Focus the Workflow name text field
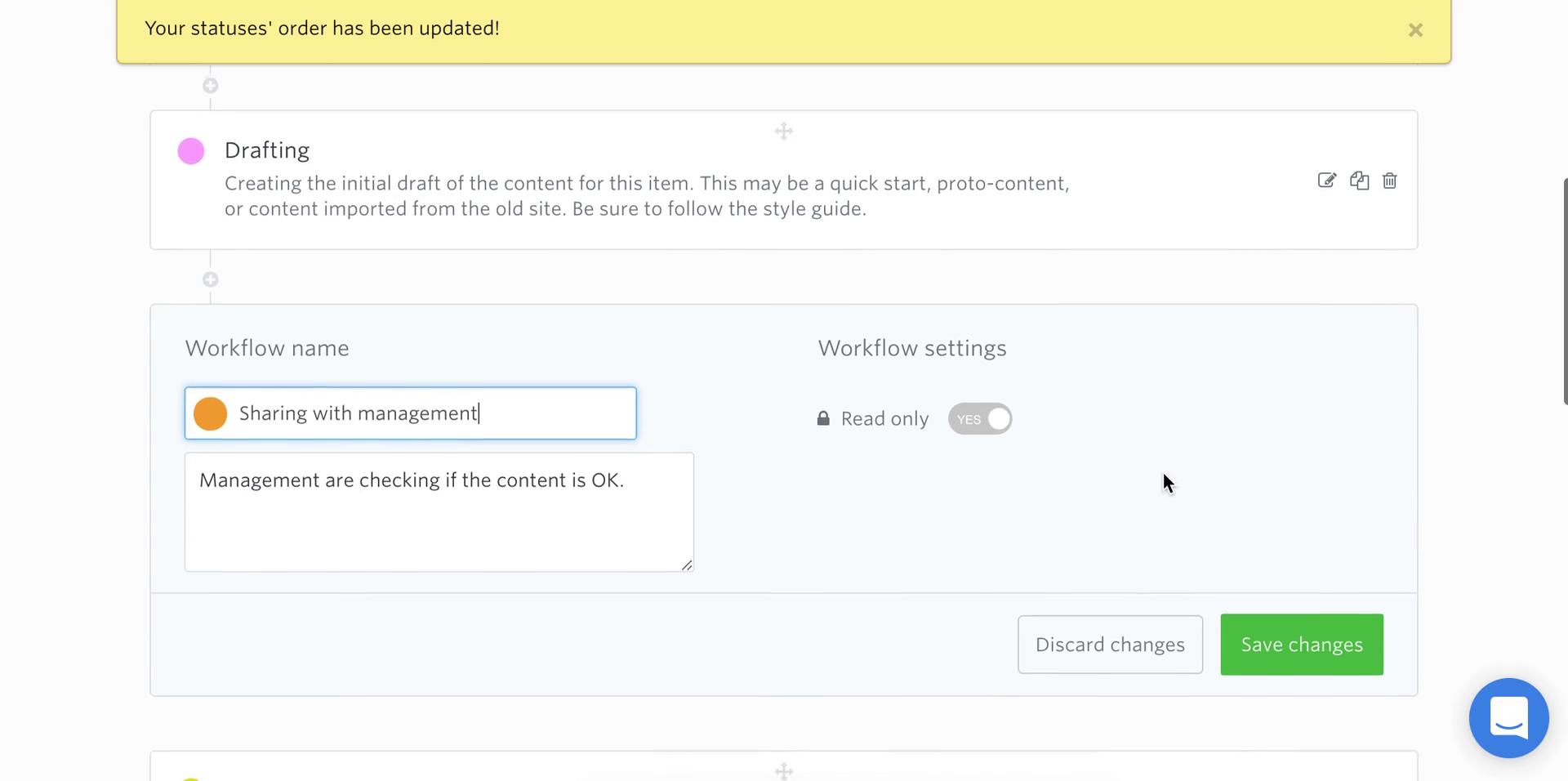This screenshot has height=781, width=1568. click(411, 413)
